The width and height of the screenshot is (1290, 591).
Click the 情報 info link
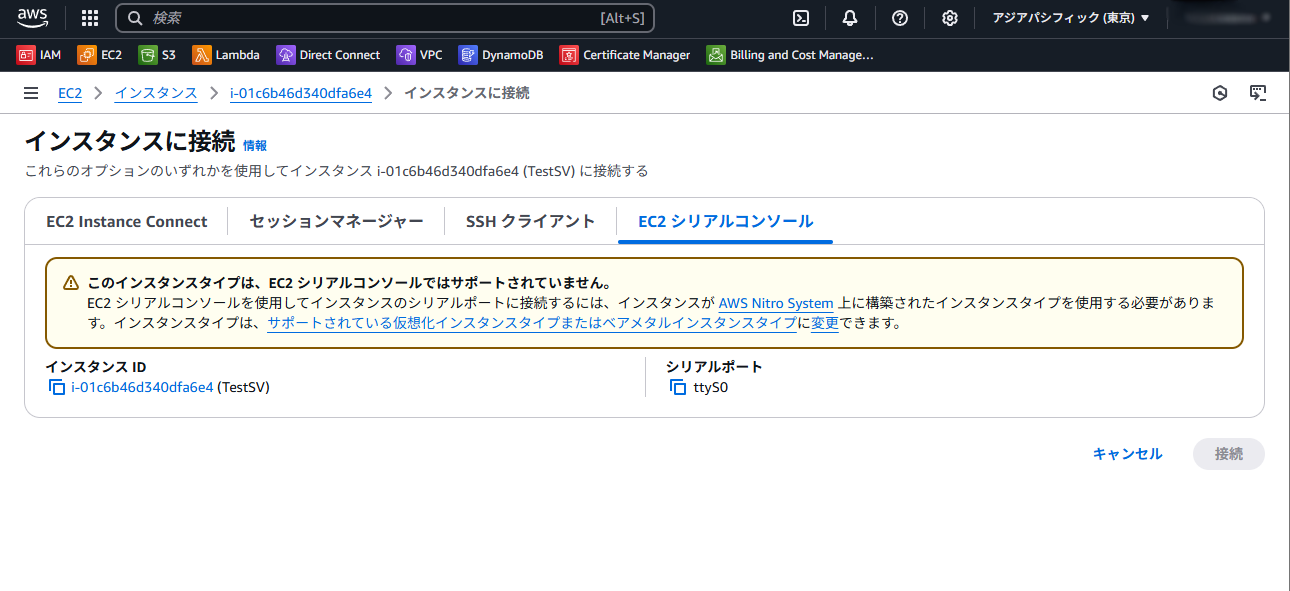click(x=255, y=145)
